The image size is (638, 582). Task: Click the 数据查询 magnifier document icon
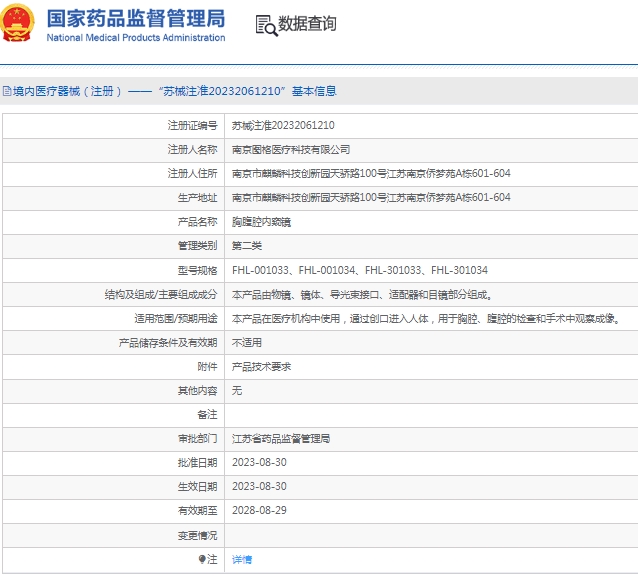[x=266, y=26]
